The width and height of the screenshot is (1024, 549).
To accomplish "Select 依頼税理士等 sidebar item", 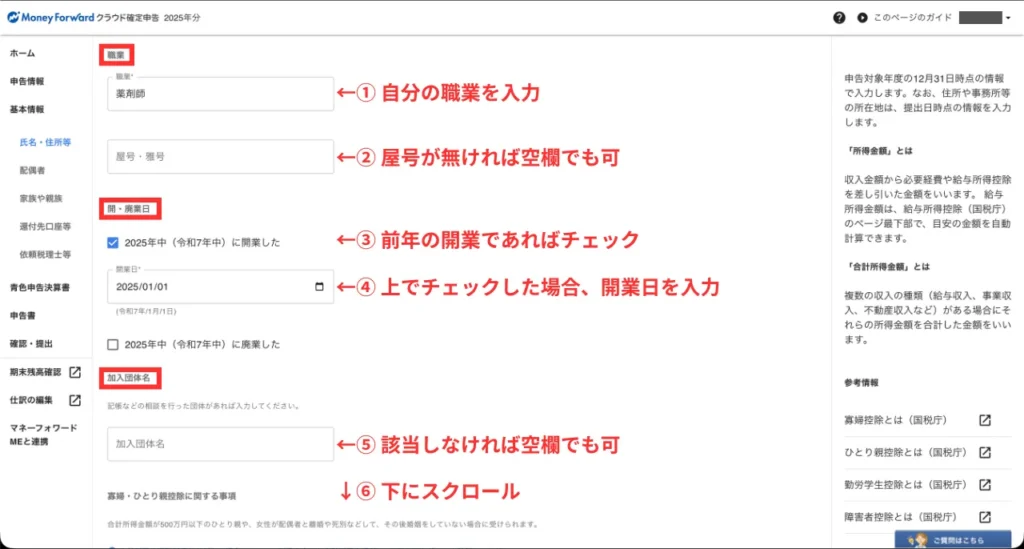I will (45, 255).
